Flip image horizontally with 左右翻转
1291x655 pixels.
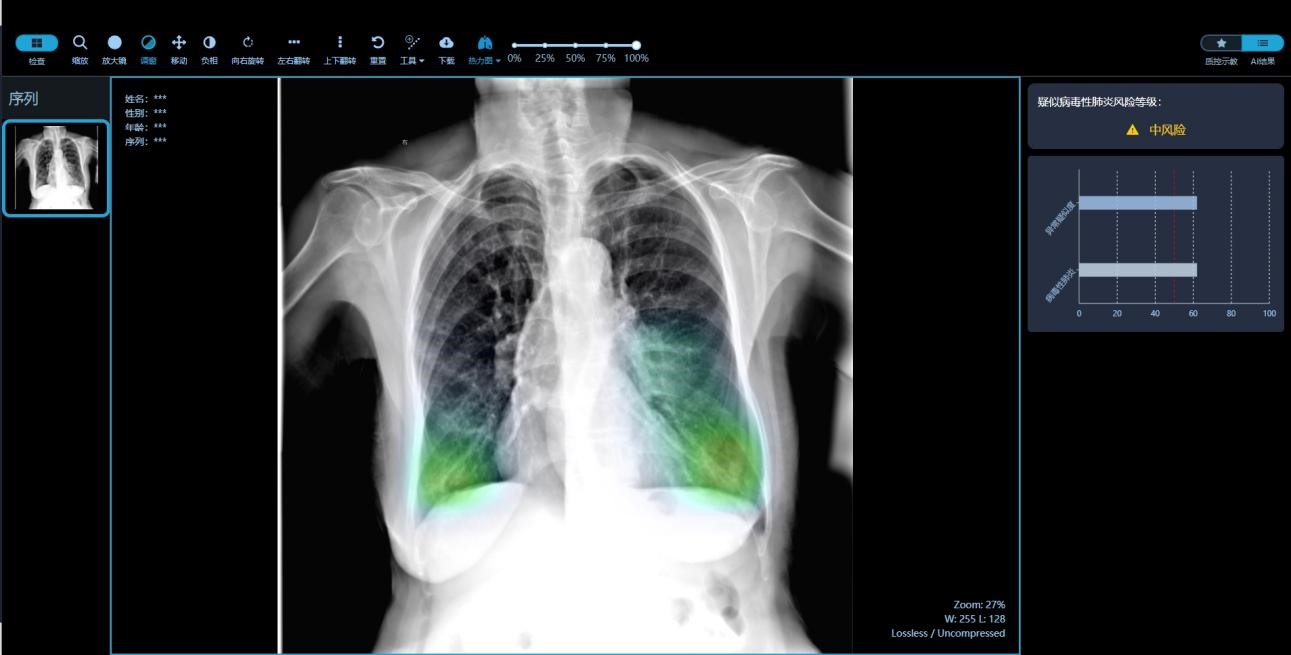(293, 43)
